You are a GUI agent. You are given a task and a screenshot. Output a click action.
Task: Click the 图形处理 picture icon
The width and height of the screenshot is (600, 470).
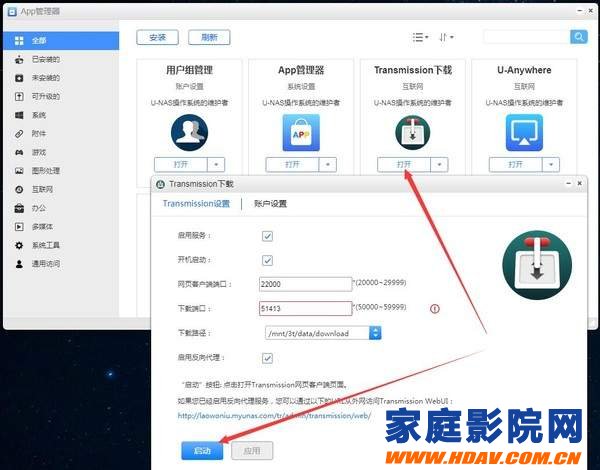19,171
